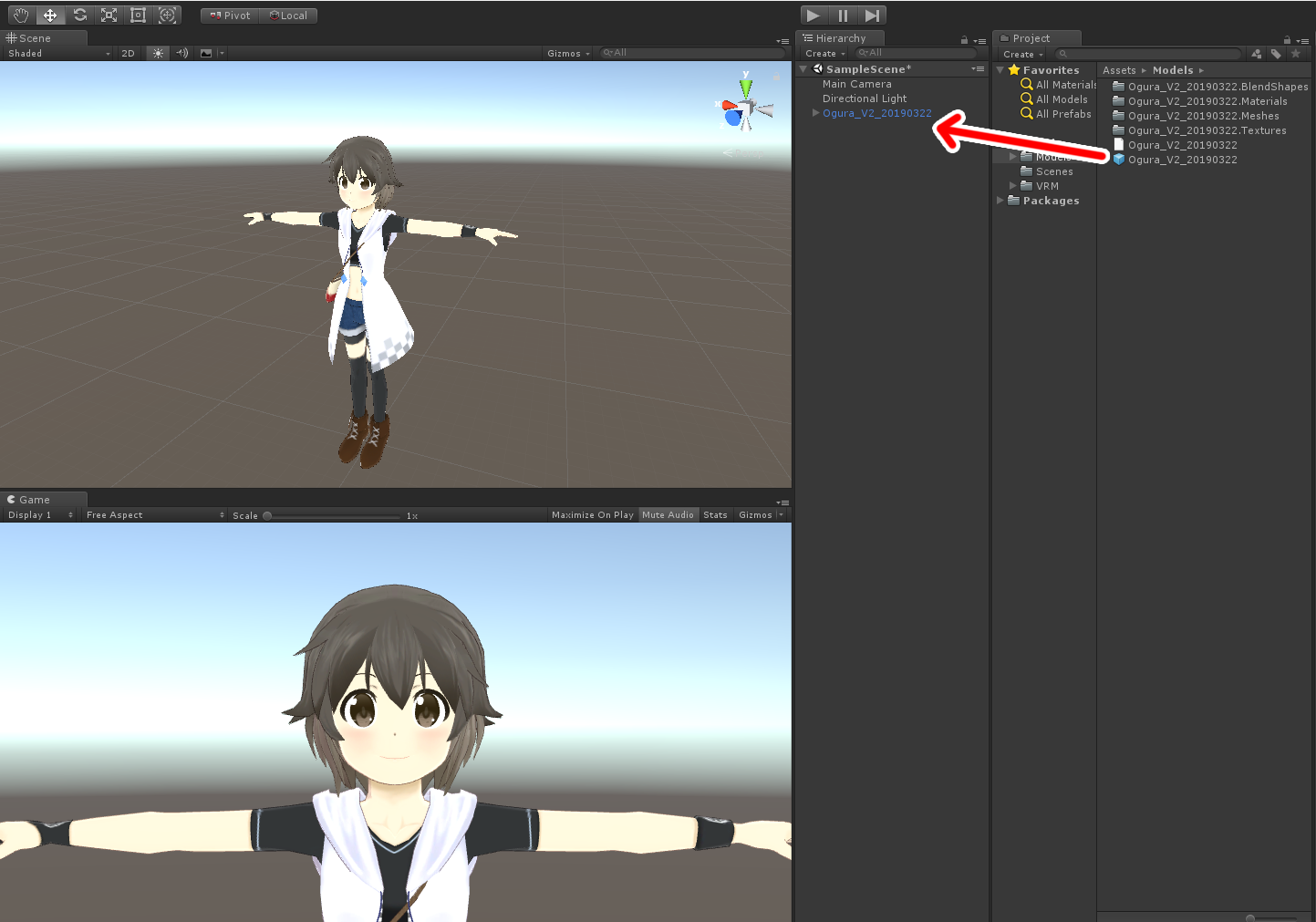Click the Scene view search field

(691, 53)
